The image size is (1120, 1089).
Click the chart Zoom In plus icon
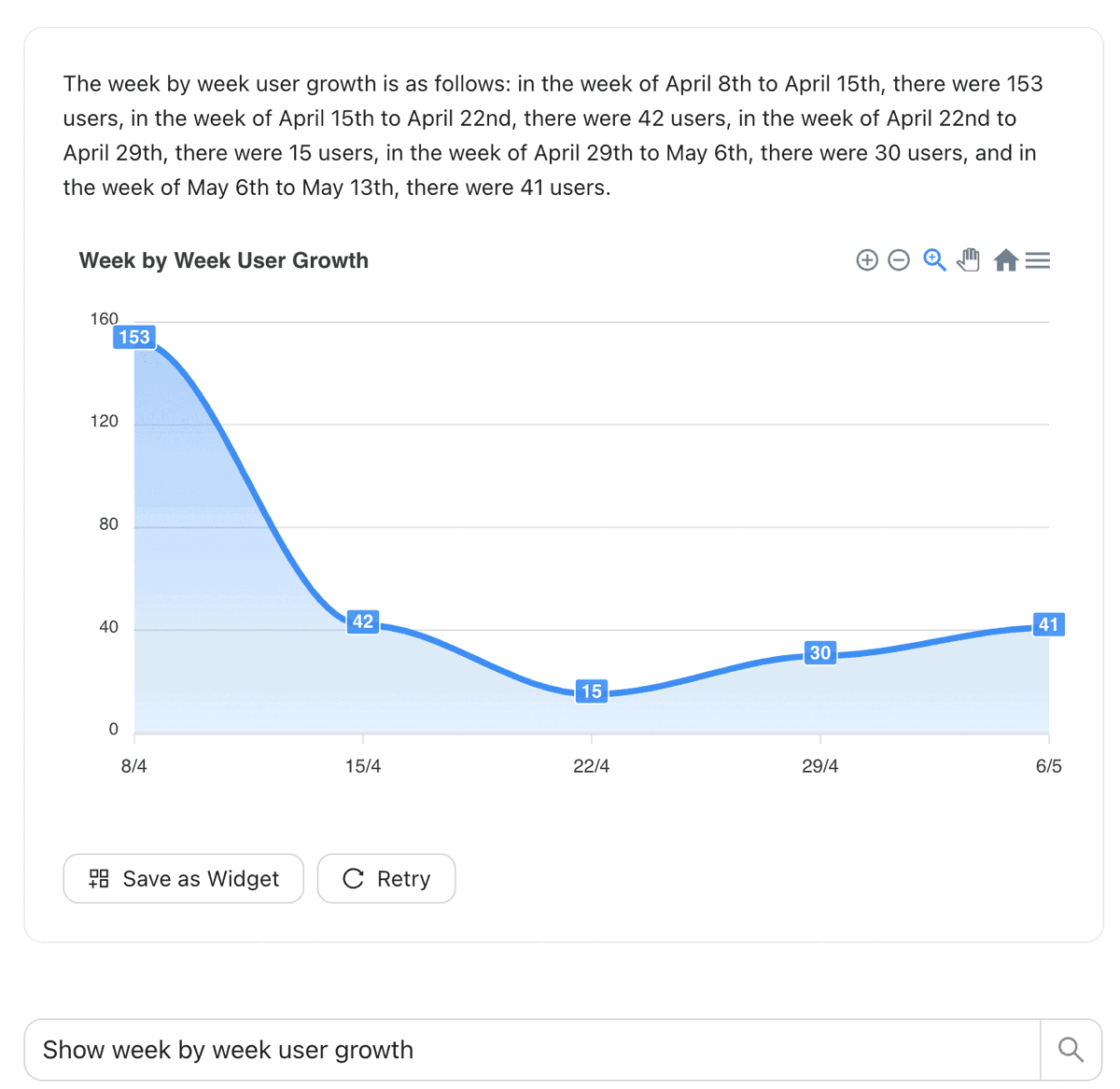tap(867, 260)
